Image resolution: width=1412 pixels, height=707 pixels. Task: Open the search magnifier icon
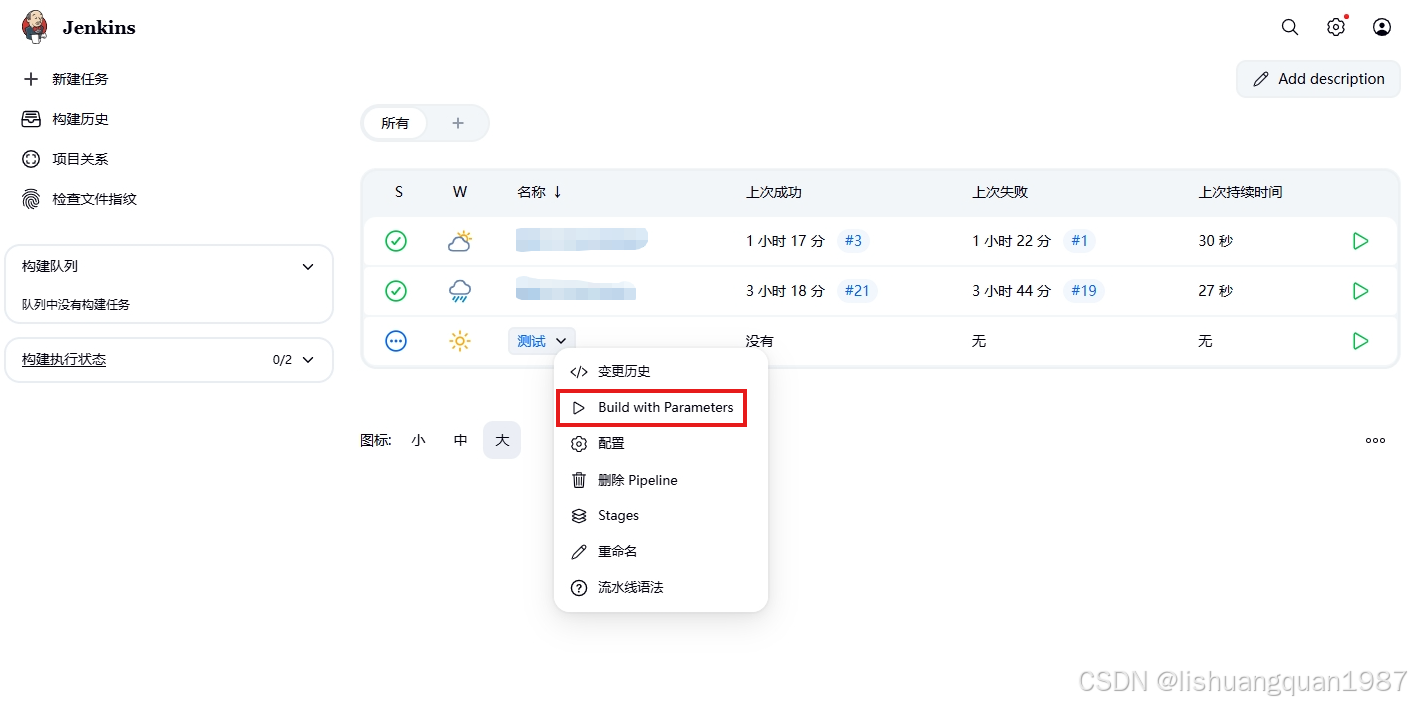(1290, 27)
